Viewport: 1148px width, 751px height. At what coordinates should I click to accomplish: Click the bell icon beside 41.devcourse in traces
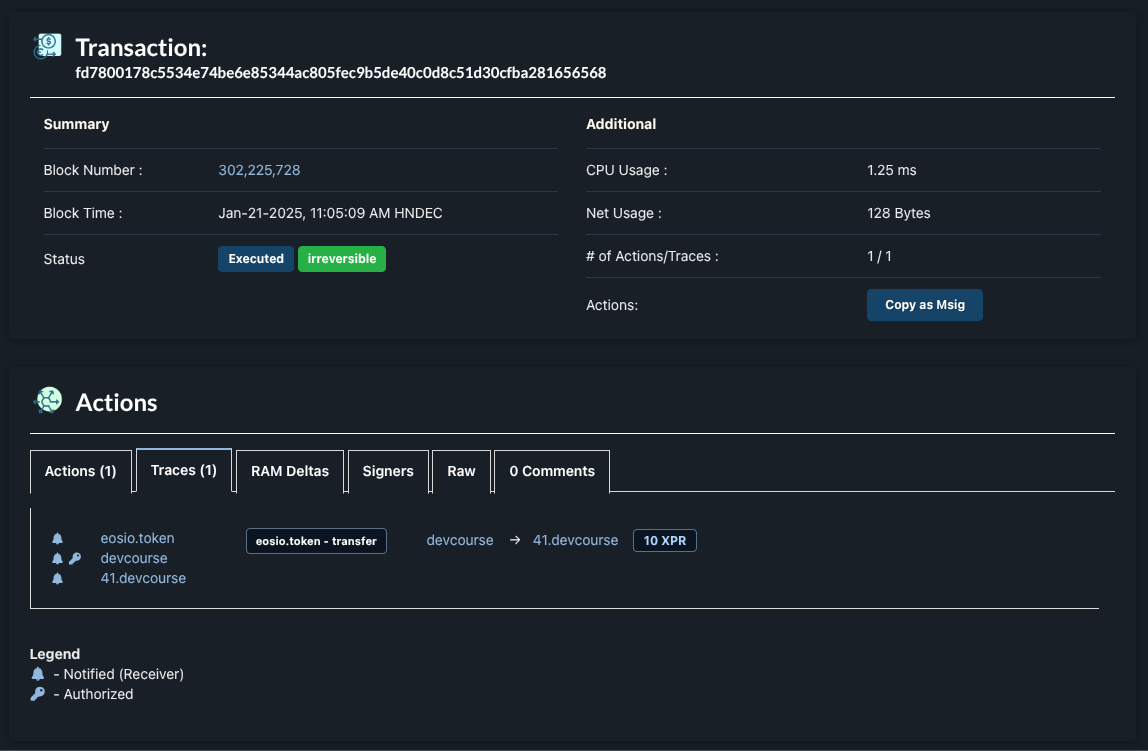(x=57, y=578)
